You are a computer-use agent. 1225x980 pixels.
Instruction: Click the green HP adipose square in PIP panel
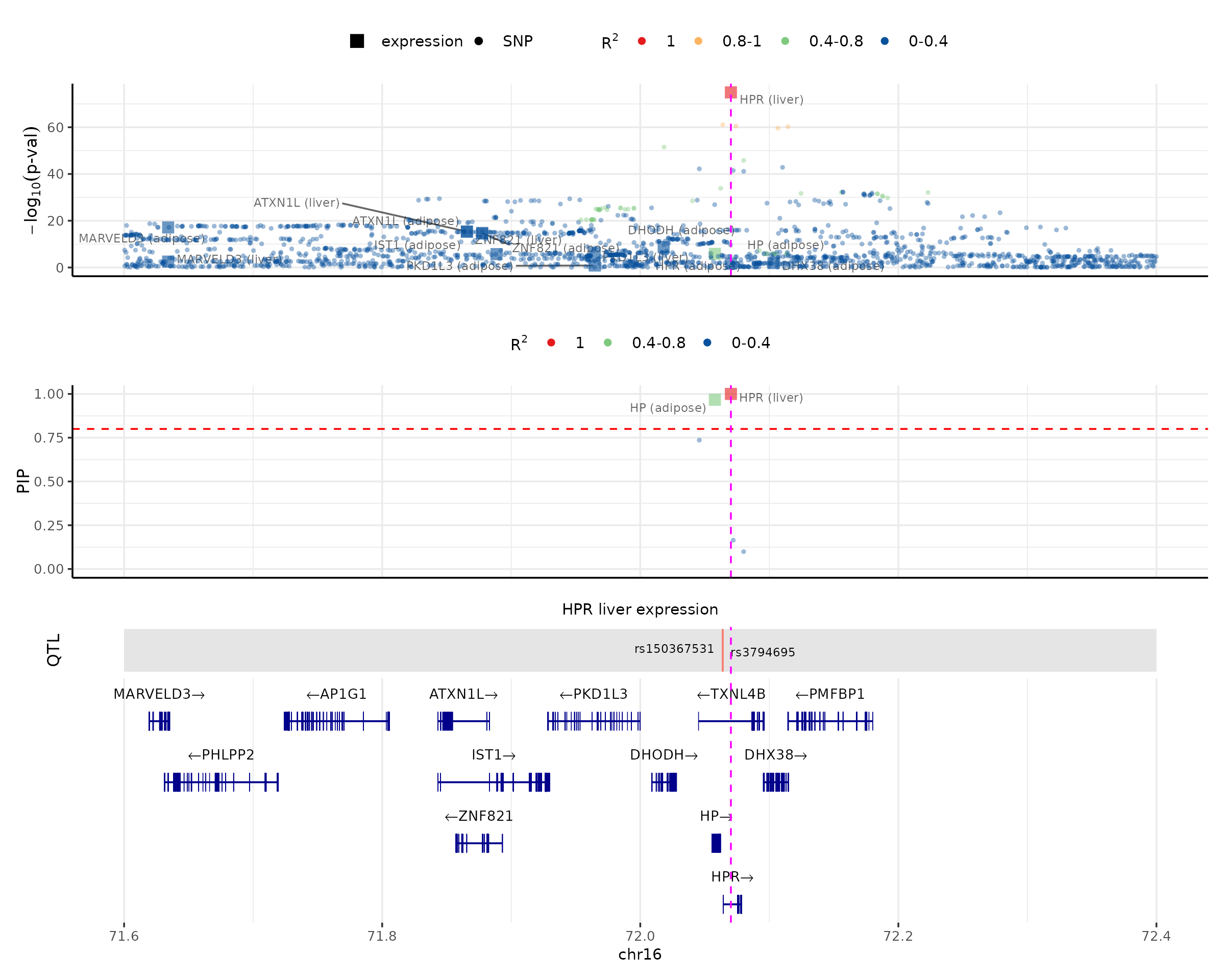[x=715, y=399]
